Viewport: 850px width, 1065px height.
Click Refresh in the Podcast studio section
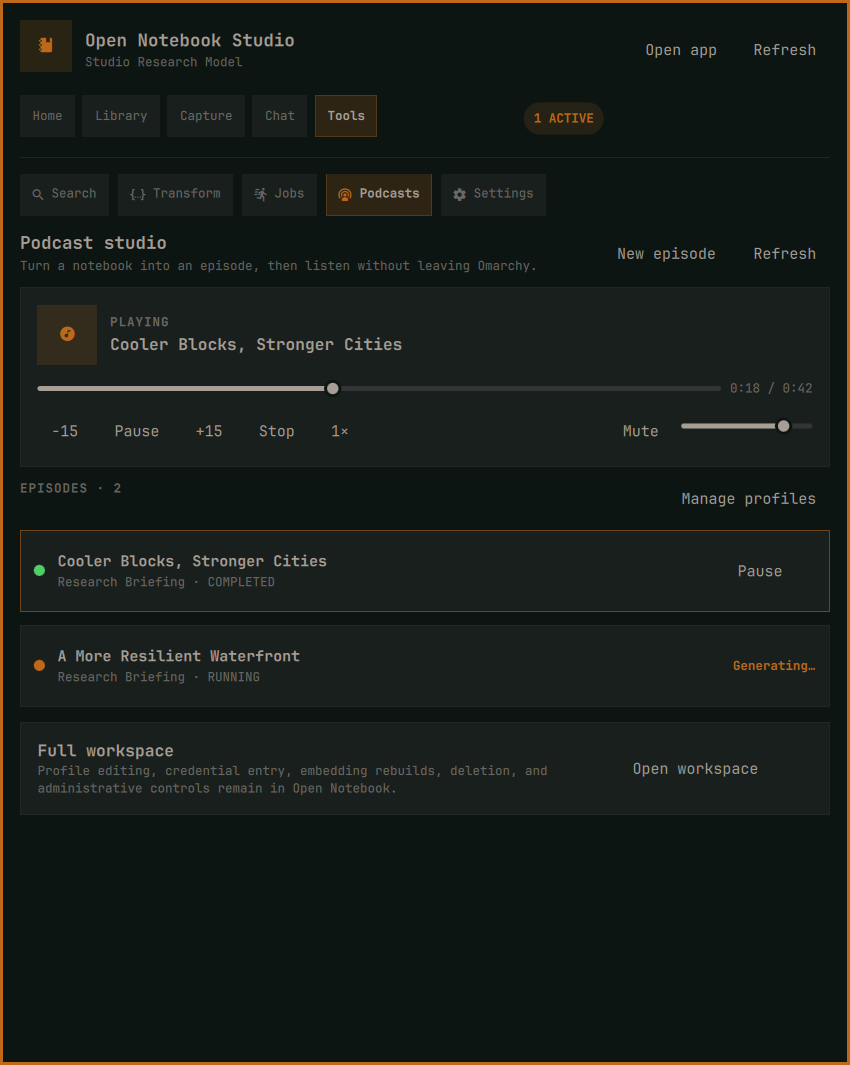[784, 254]
